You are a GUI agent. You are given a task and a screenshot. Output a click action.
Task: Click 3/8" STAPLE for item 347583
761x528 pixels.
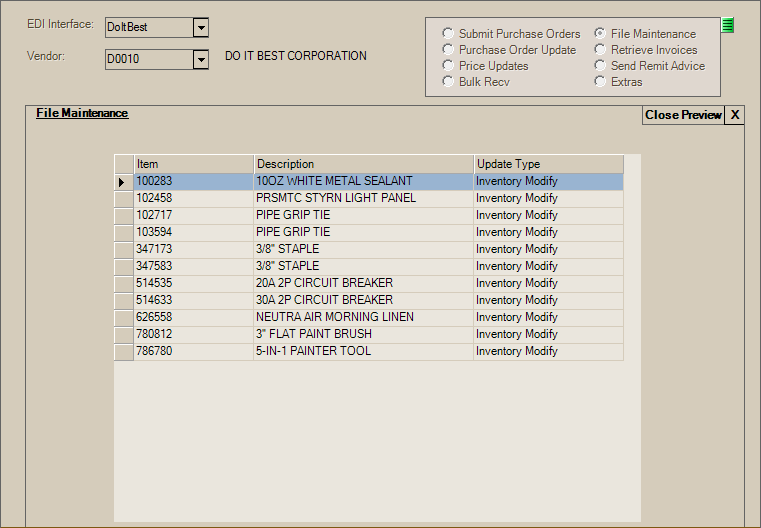pos(364,266)
